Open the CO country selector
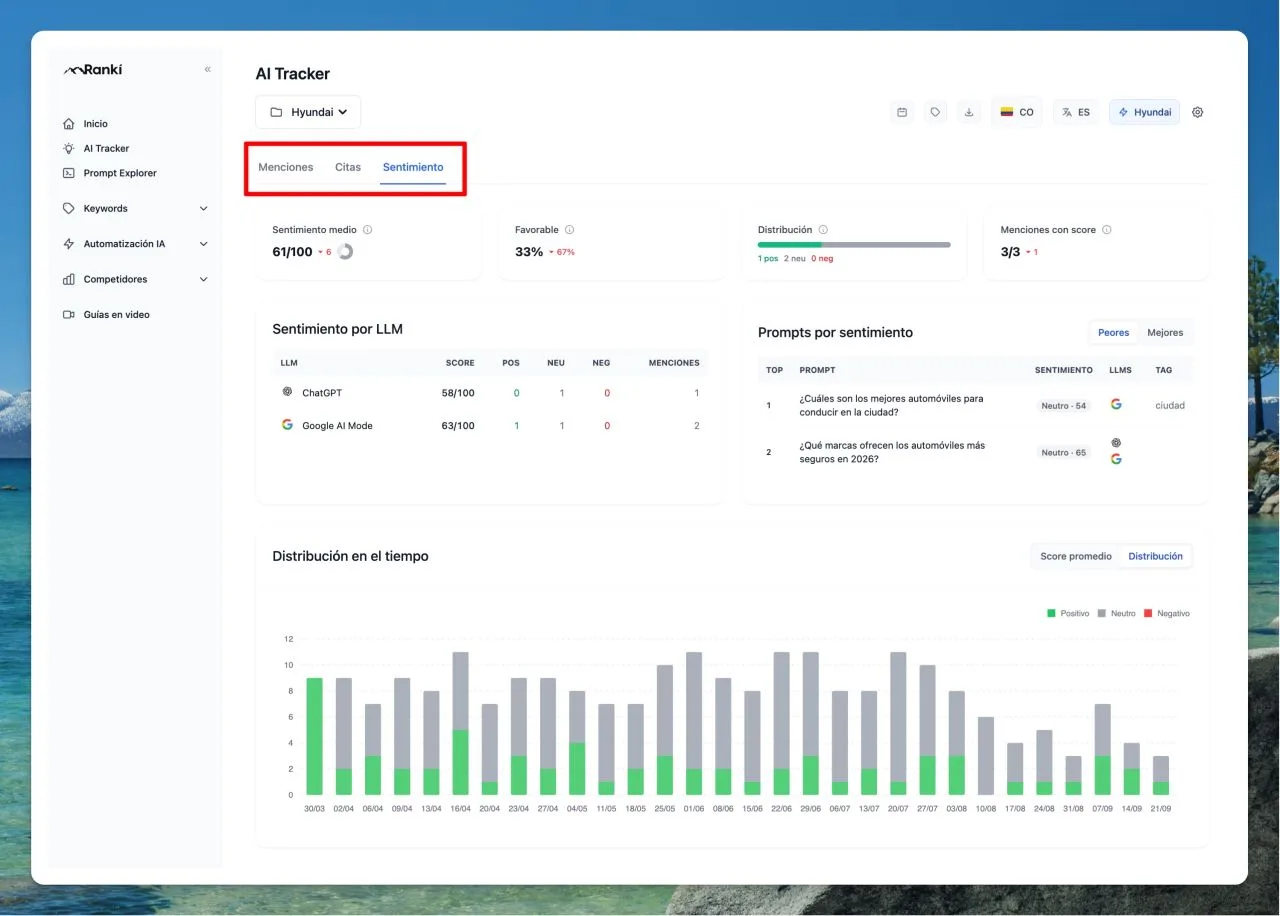Screen dimensions: 1280x916 (x=1017, y=112)
